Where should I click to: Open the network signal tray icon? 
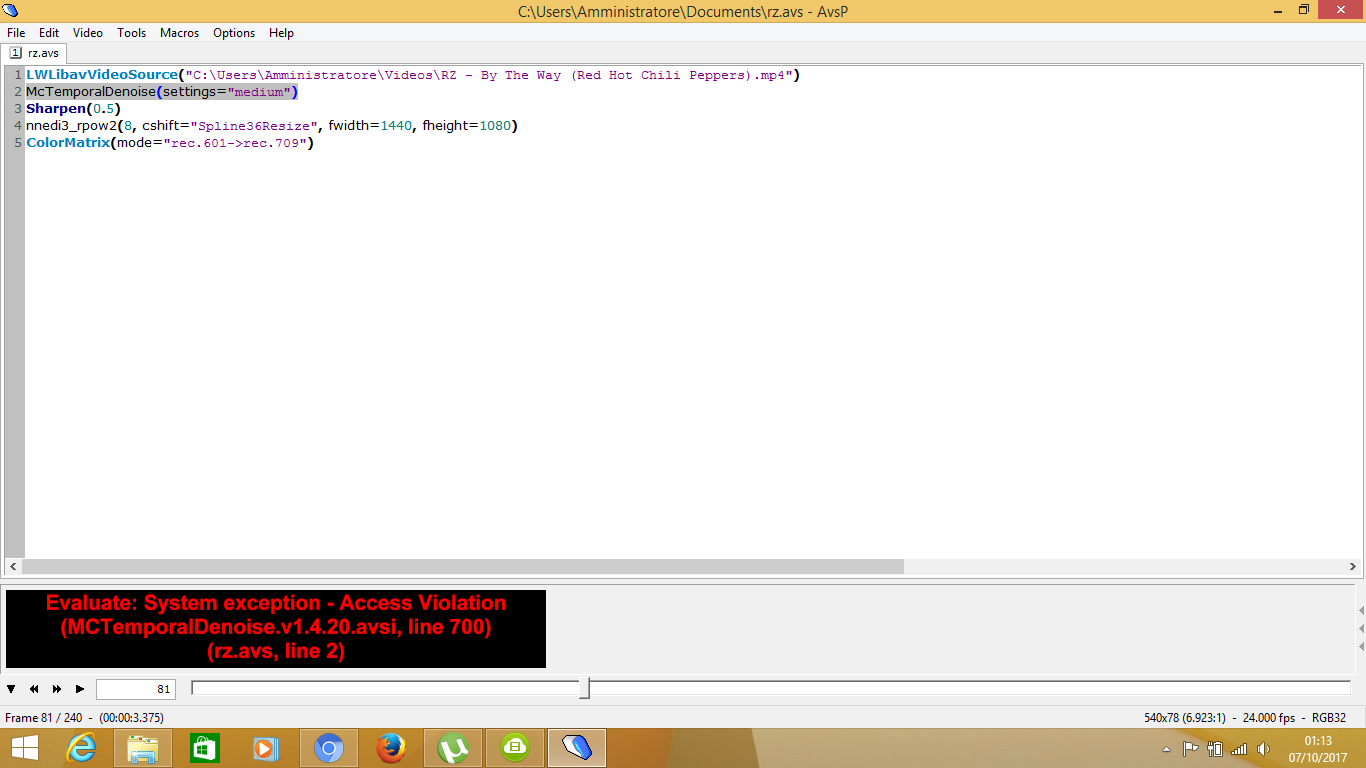point(1239,749)
